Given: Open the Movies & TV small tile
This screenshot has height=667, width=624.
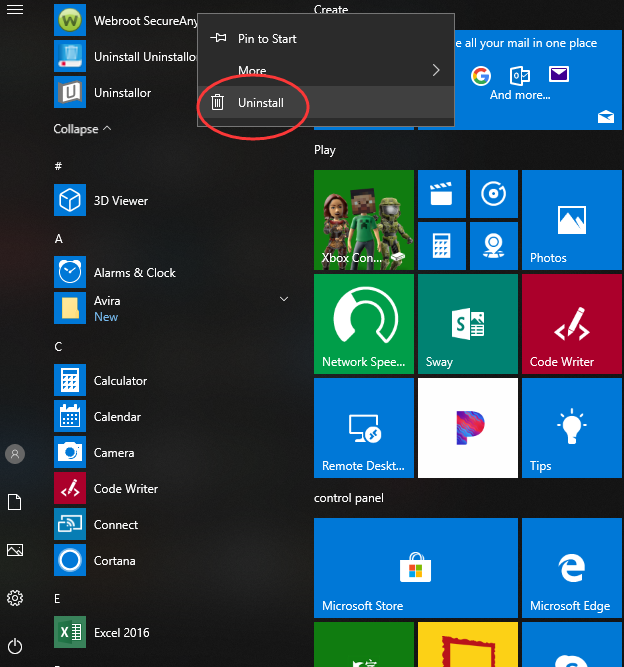Looking at the screenshot, I should point(442,194).
